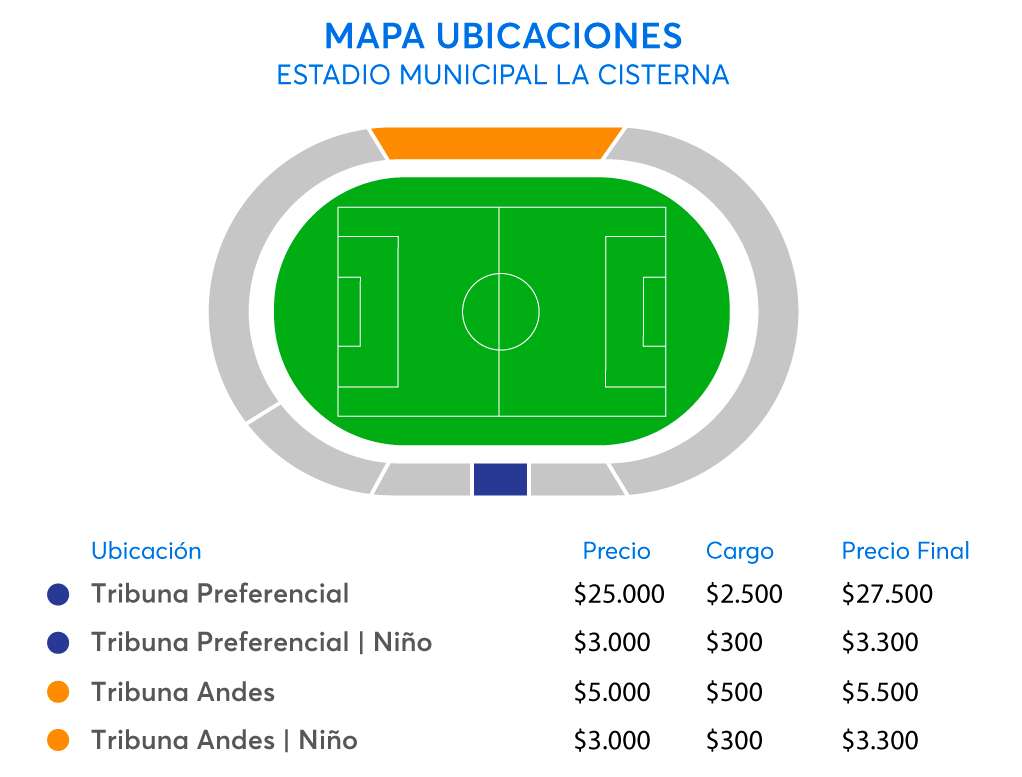
Task: Click orange dot beside Tribuna Andes Niño
Action: point(59,741)
